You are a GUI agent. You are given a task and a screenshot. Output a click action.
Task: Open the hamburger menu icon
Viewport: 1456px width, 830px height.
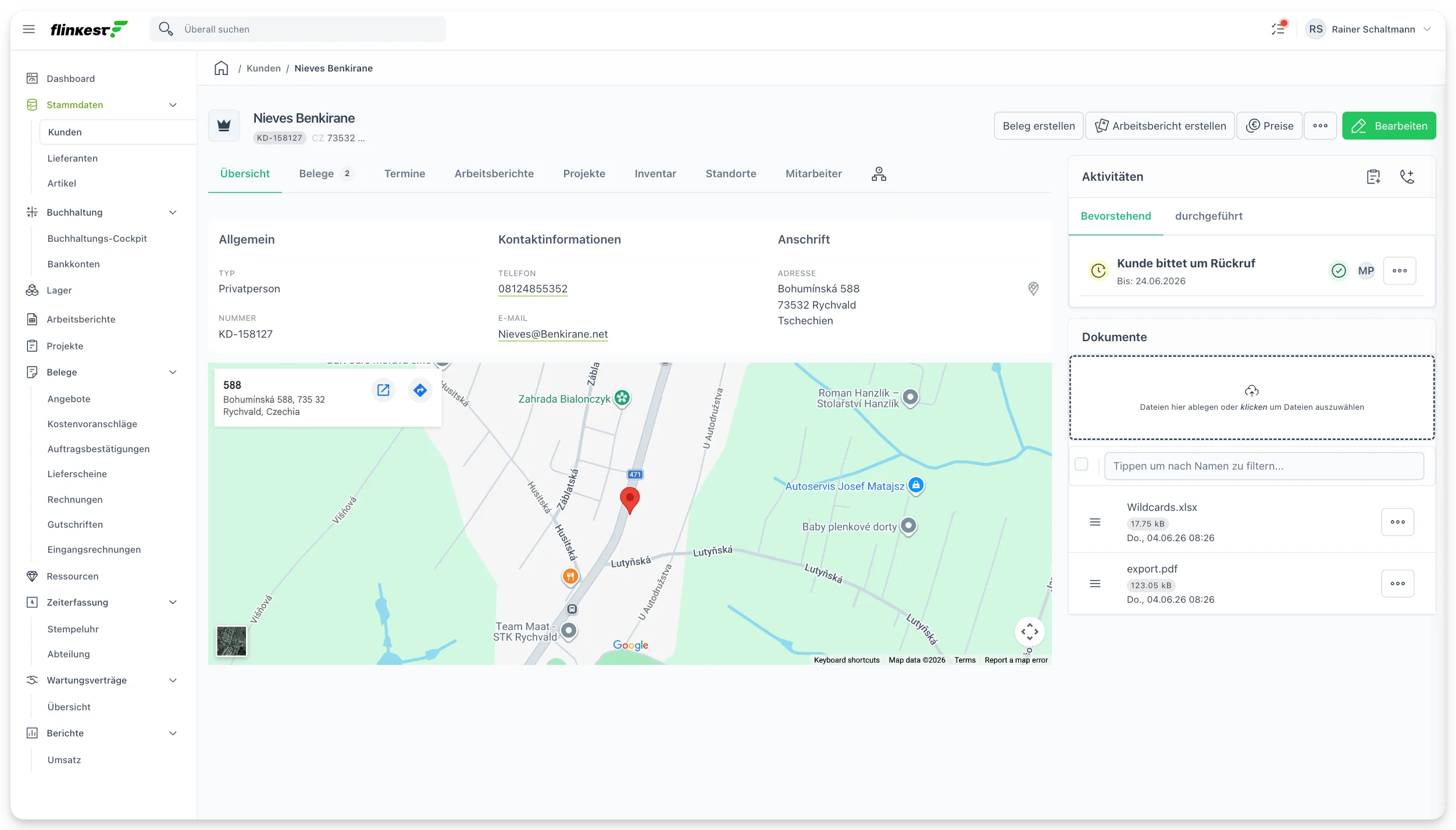[x=28, y=29]
